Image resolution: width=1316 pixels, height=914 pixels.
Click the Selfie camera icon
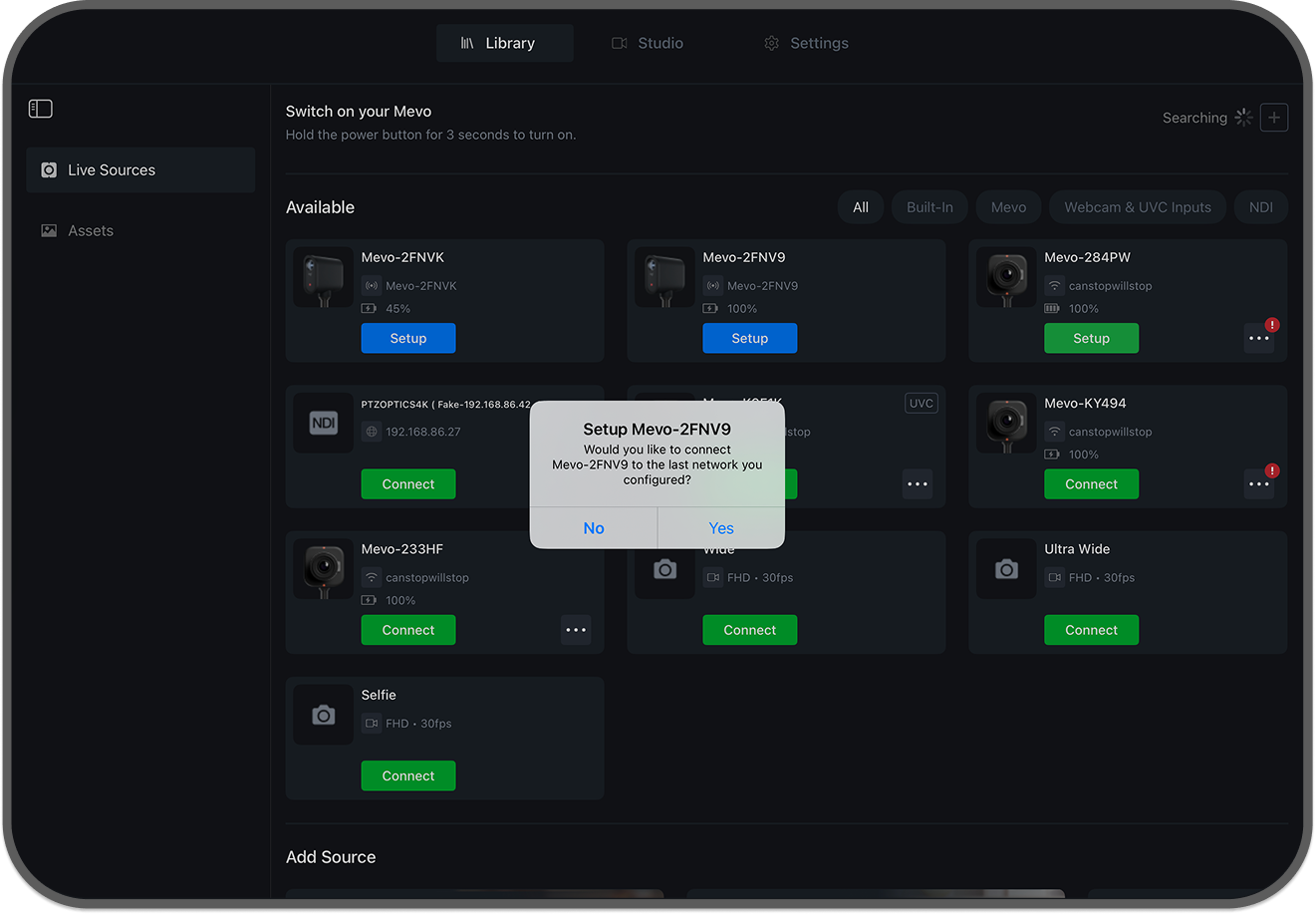pos(324,715)
